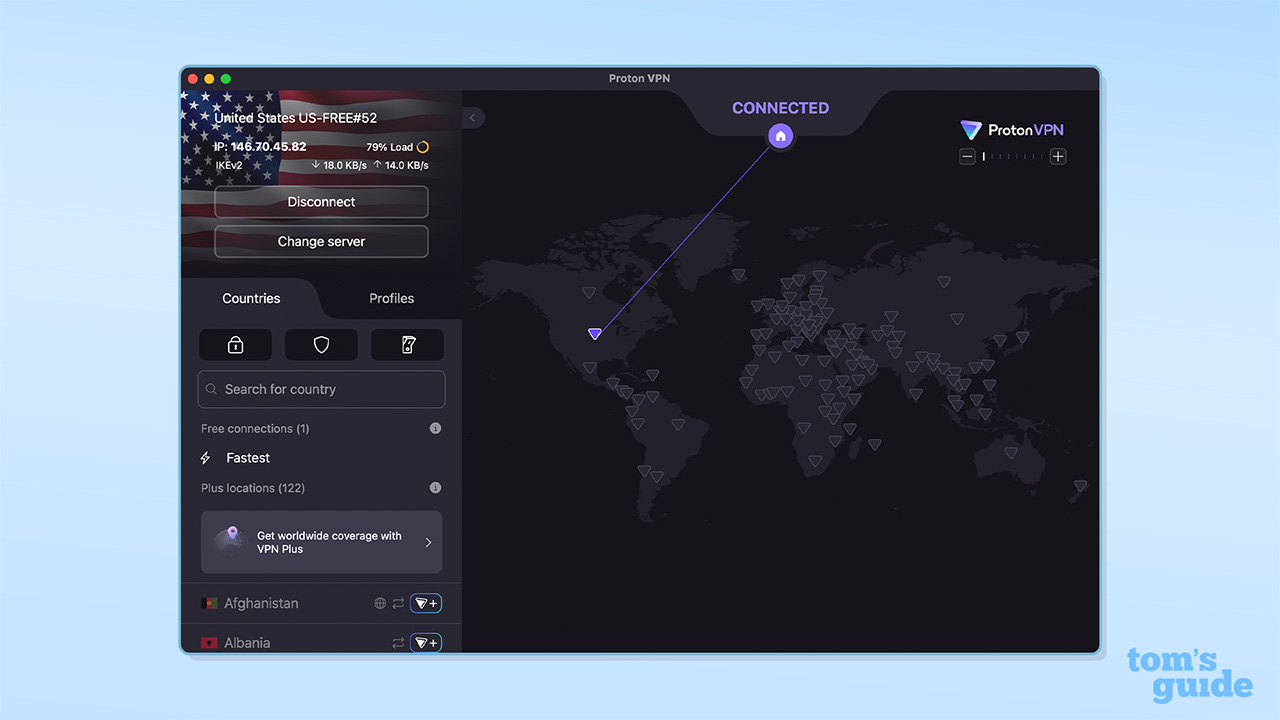Click the Canada server marker on map
The width and height of the screenshot is (1280, 720).
pyautogui.click(x=588, y=293)
